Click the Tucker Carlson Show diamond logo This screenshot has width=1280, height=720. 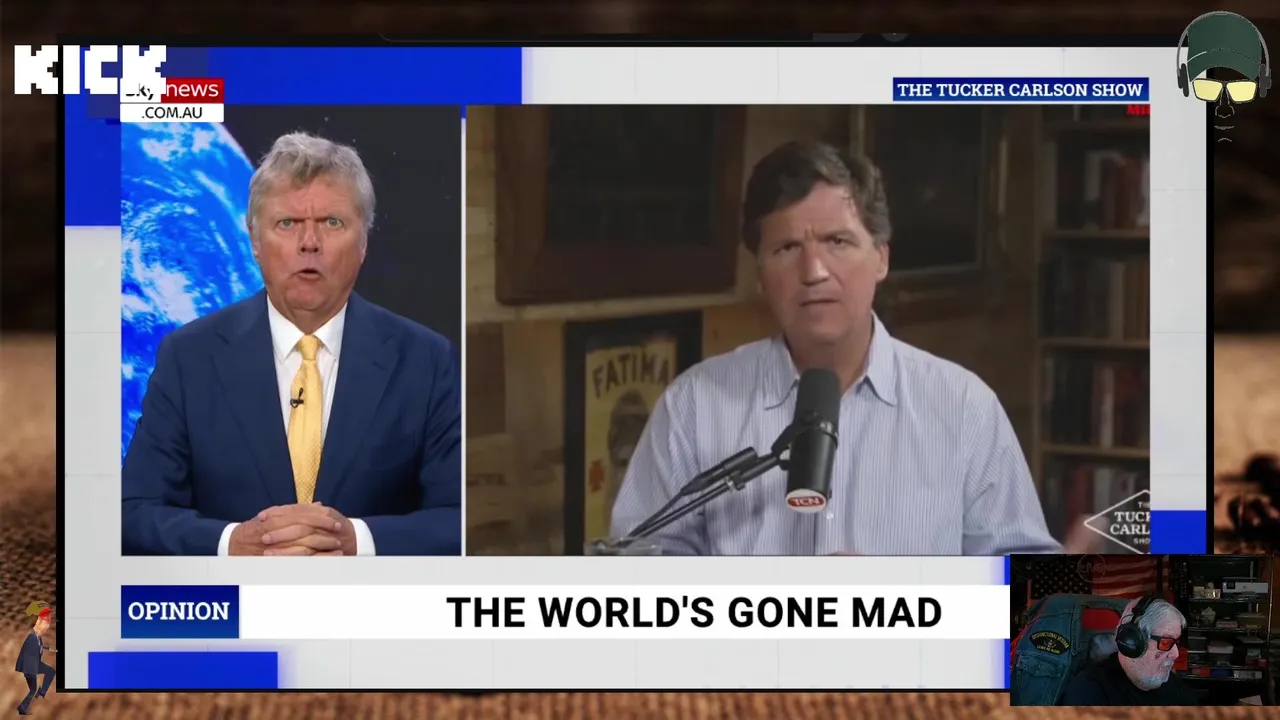(1118, 522)
